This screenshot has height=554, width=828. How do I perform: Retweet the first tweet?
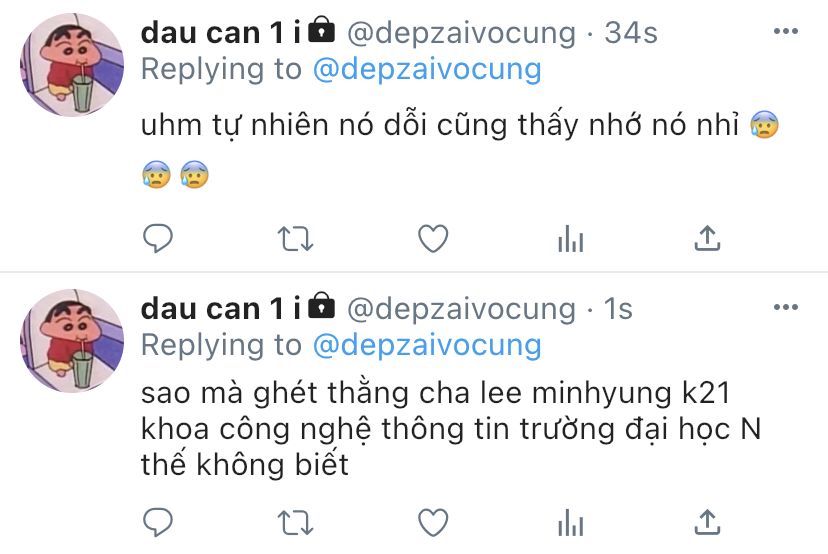(295, 238)
